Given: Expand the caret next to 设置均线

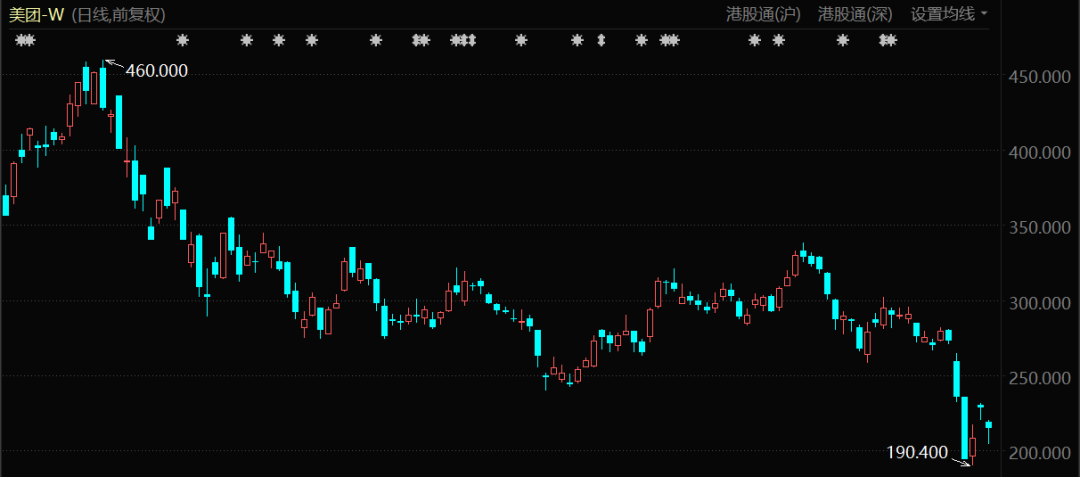Looking at the screenshot, I should 984,14.
